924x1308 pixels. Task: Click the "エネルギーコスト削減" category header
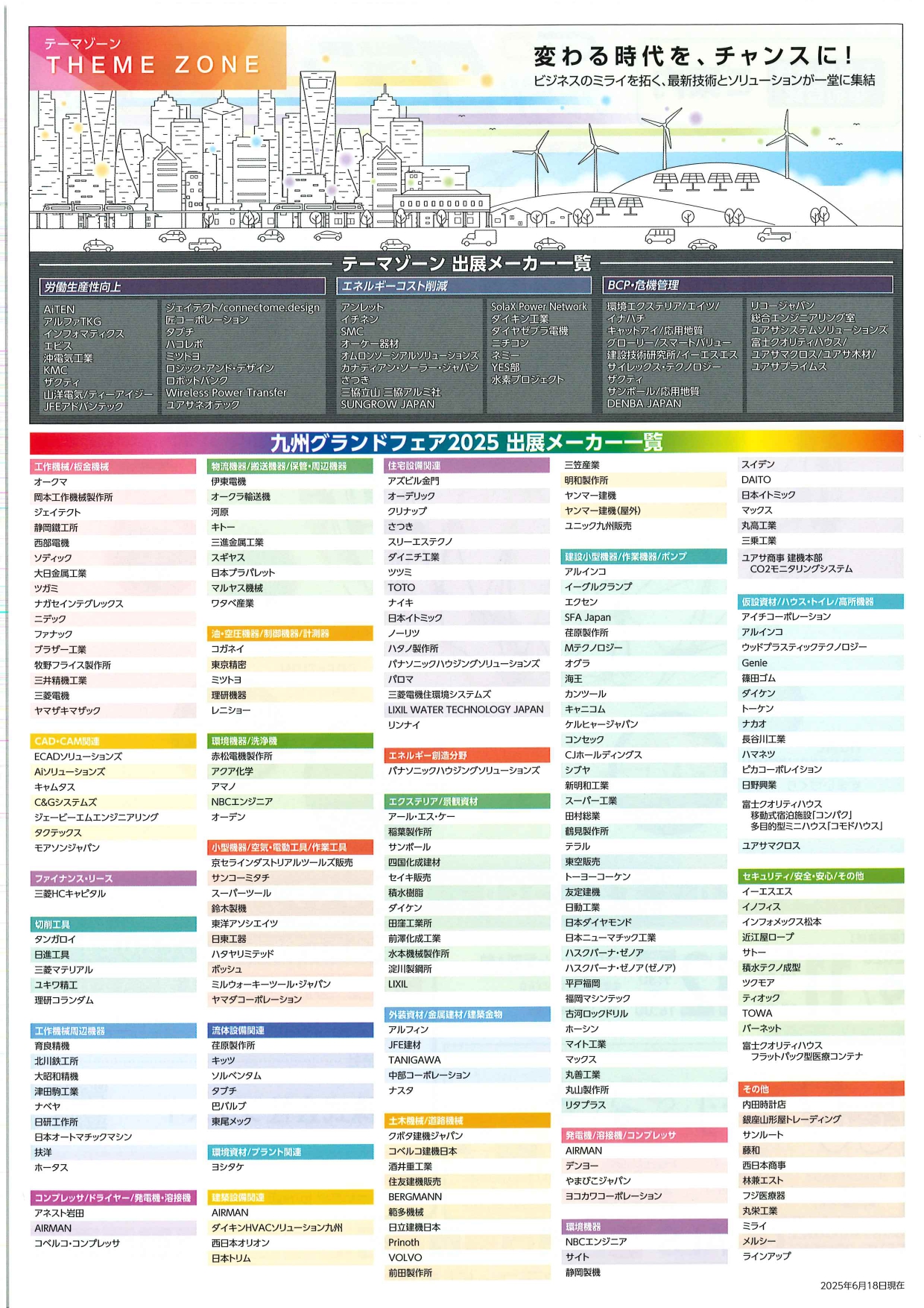[464, 285]
